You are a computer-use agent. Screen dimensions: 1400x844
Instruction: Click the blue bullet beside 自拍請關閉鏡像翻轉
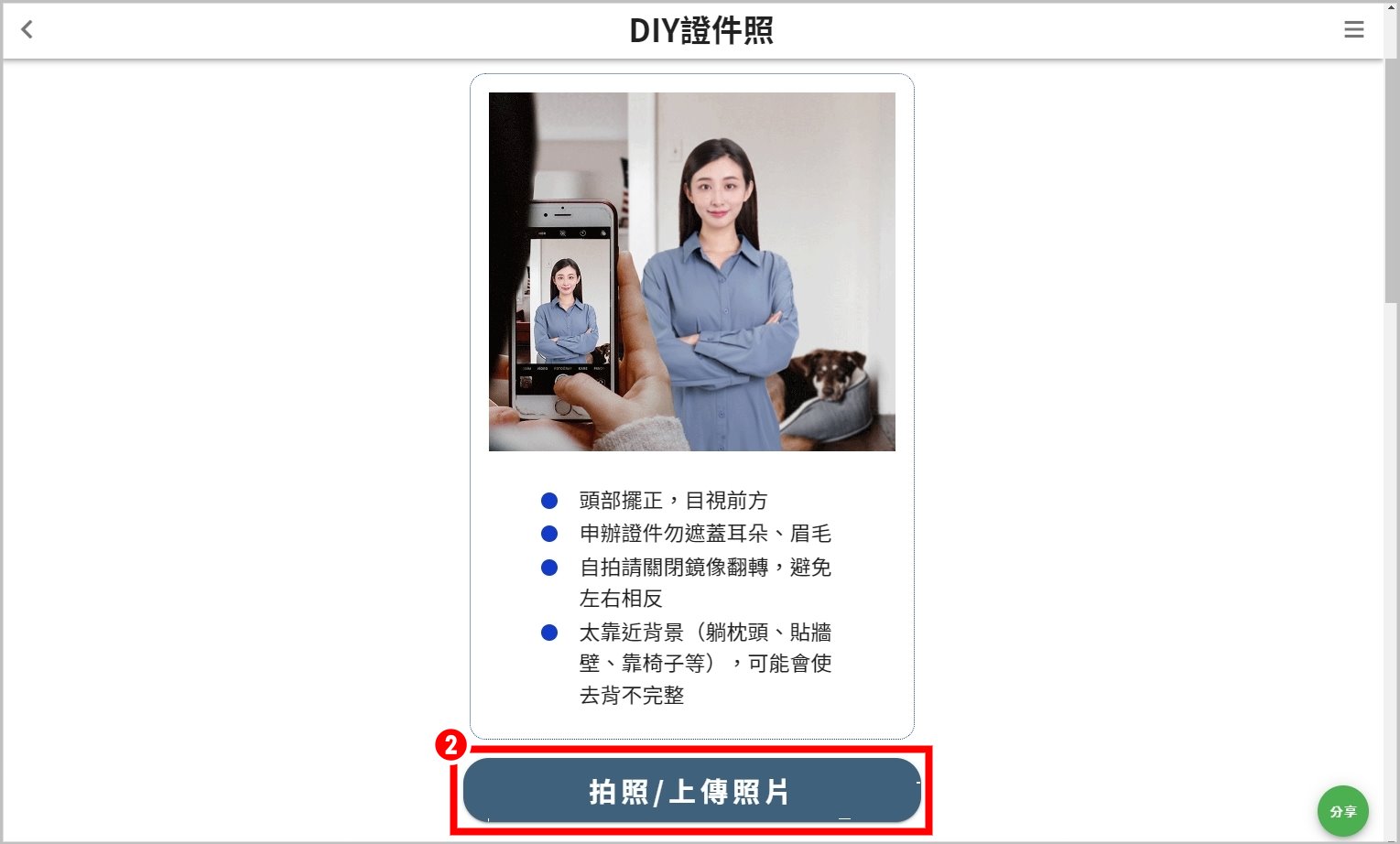click(x=549, y=568)
